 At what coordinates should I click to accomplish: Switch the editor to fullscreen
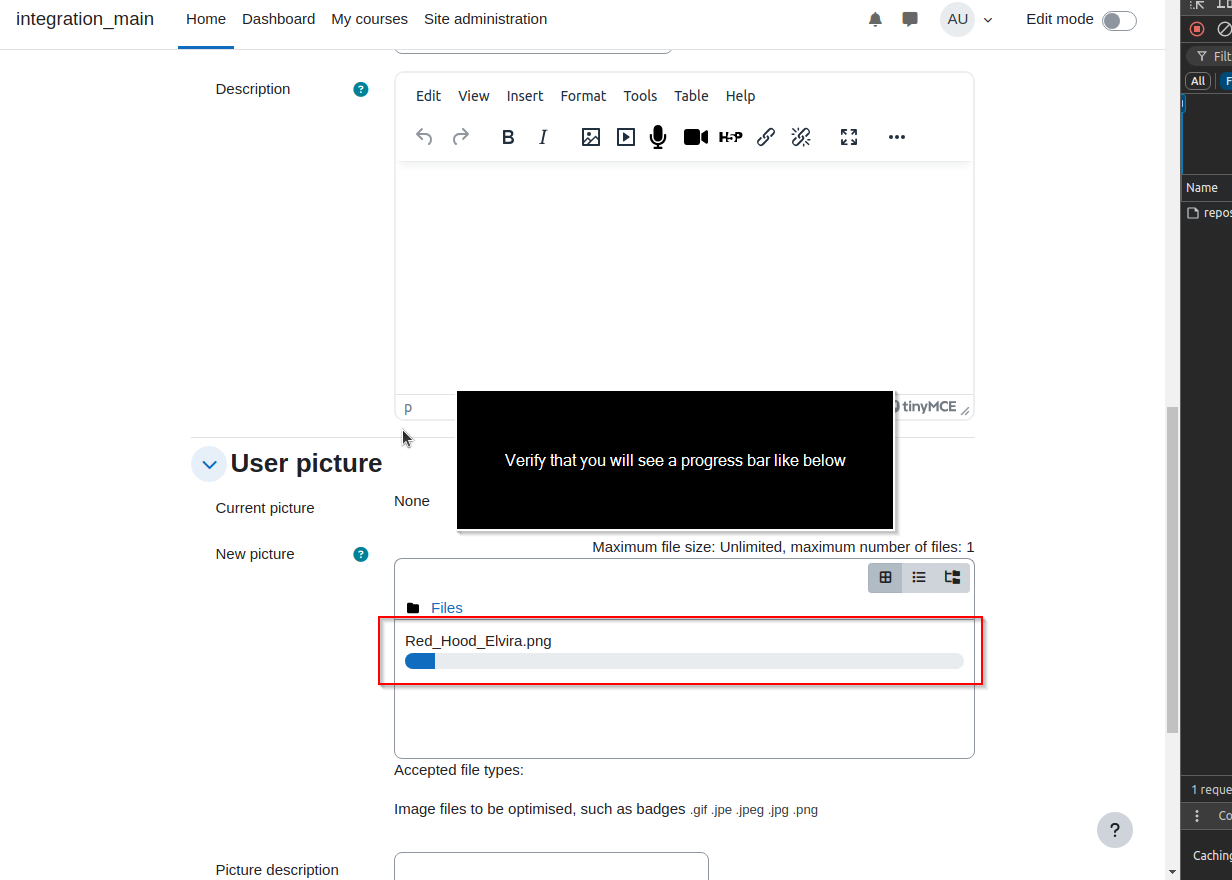pyautogui.click(x=849, y=137)
